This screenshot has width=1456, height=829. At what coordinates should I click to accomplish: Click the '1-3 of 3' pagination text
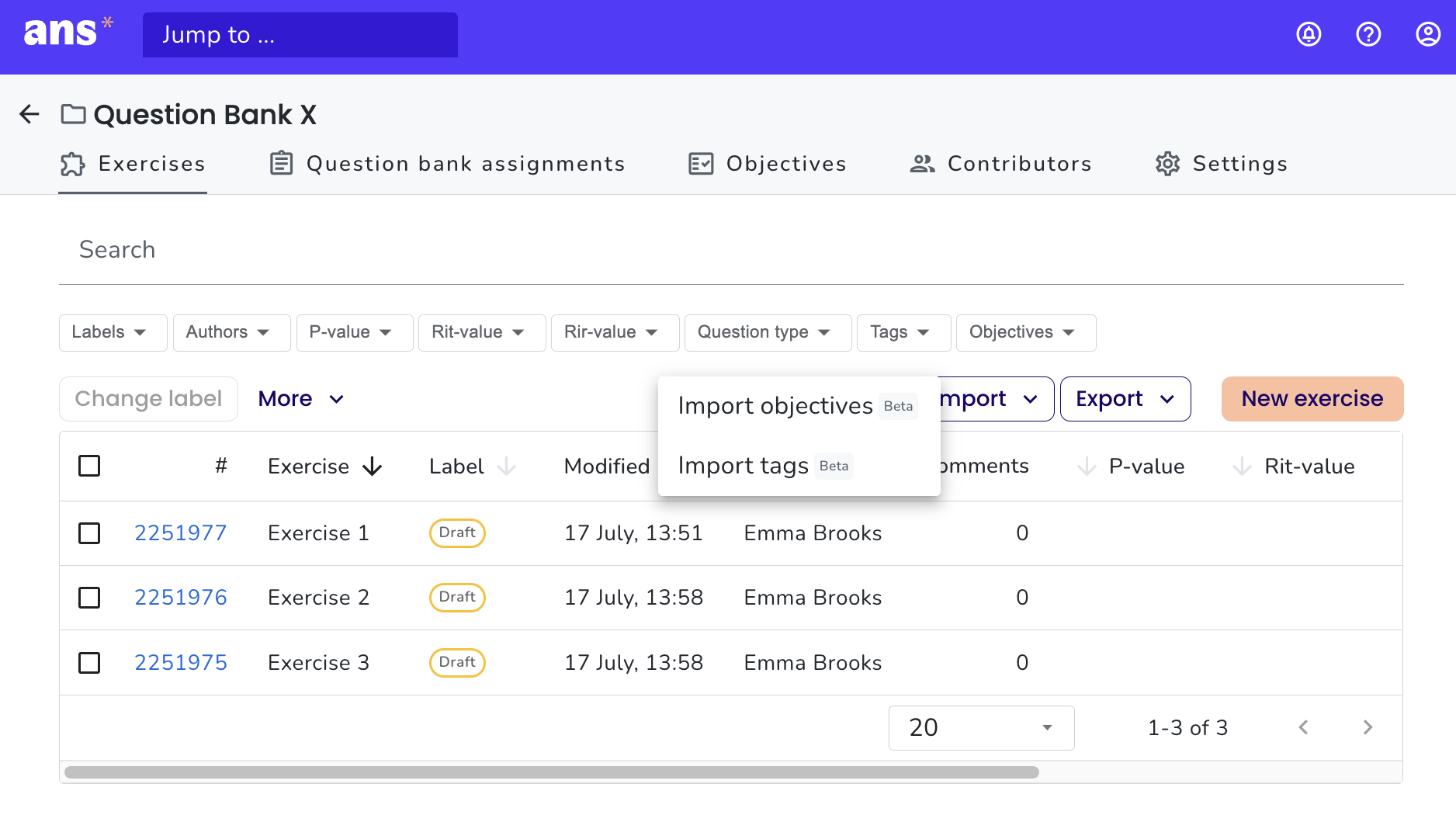(1187, 728)
